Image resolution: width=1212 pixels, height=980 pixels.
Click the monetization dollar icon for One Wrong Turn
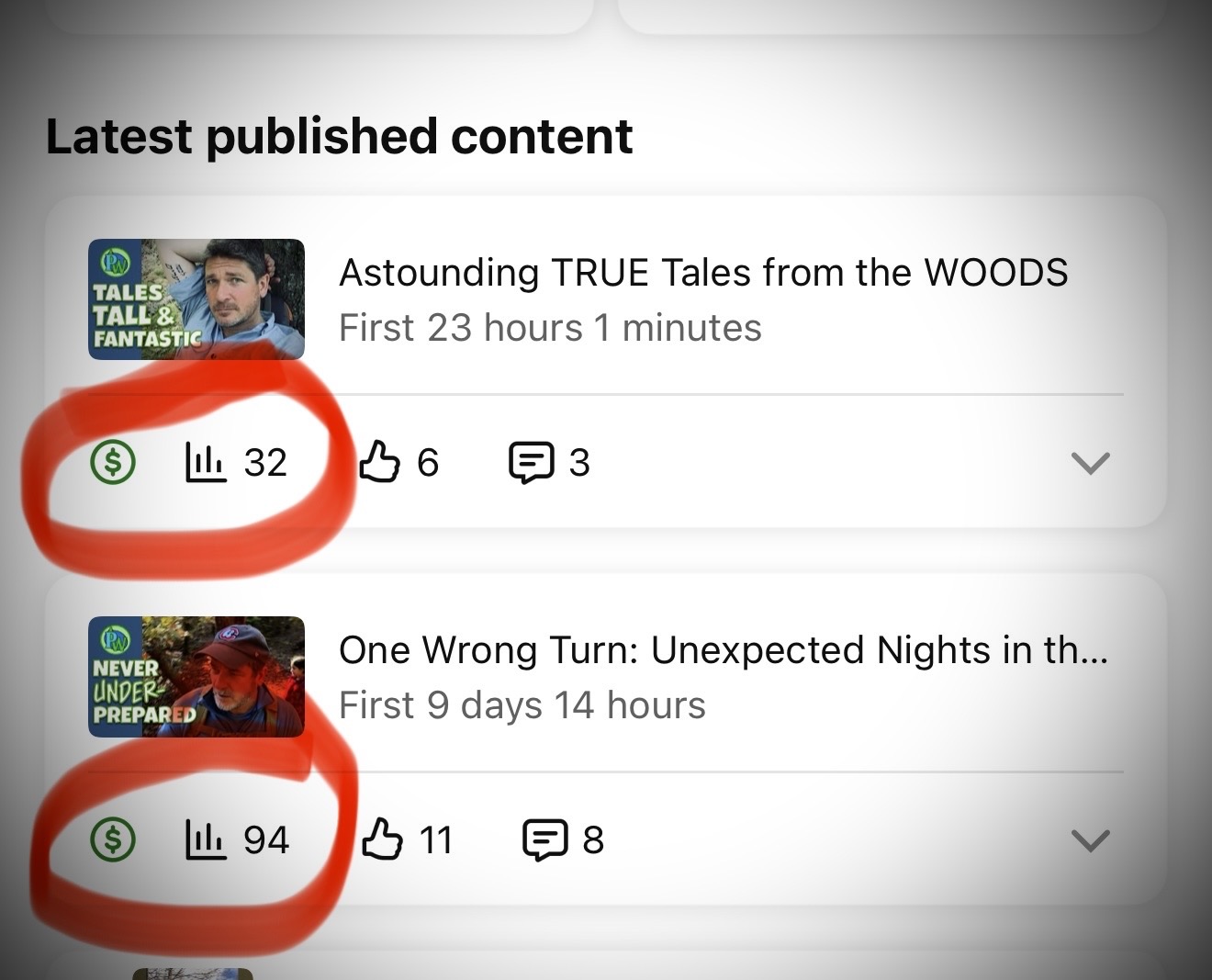113,839
